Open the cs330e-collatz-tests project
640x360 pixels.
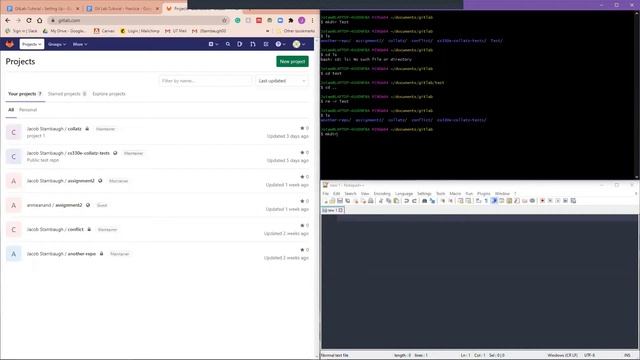pyautogui.click(x=68, y=153)
